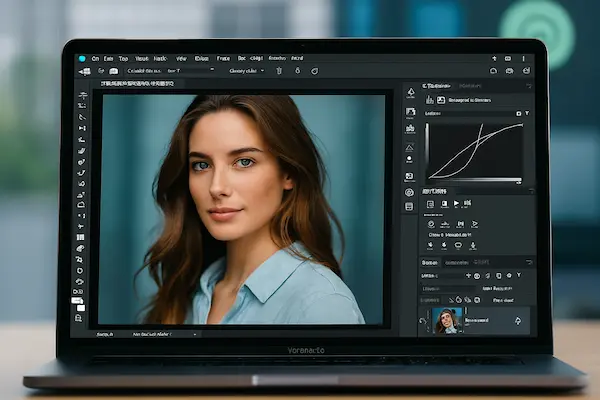The image size is (600, 400).
Task: Collapse the middle panel using its header arrow
Action: [x=531, y=191]
